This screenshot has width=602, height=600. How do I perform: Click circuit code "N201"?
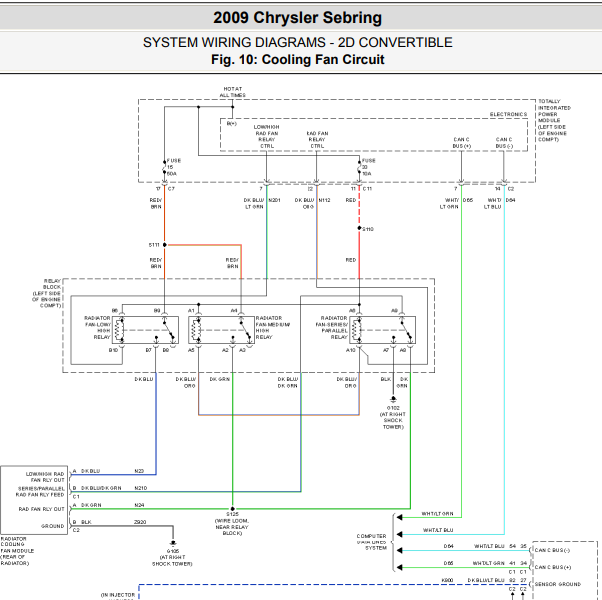coord(274,200)
